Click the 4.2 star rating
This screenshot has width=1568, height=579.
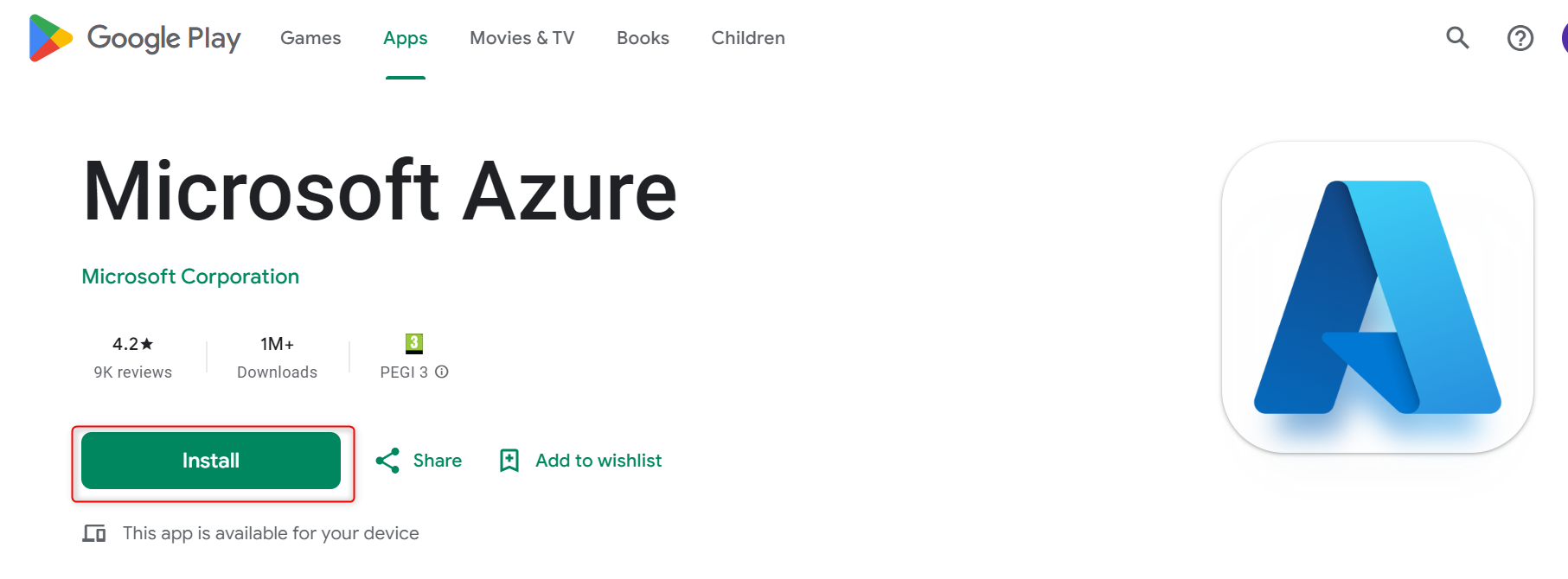(x=132, y=344)
